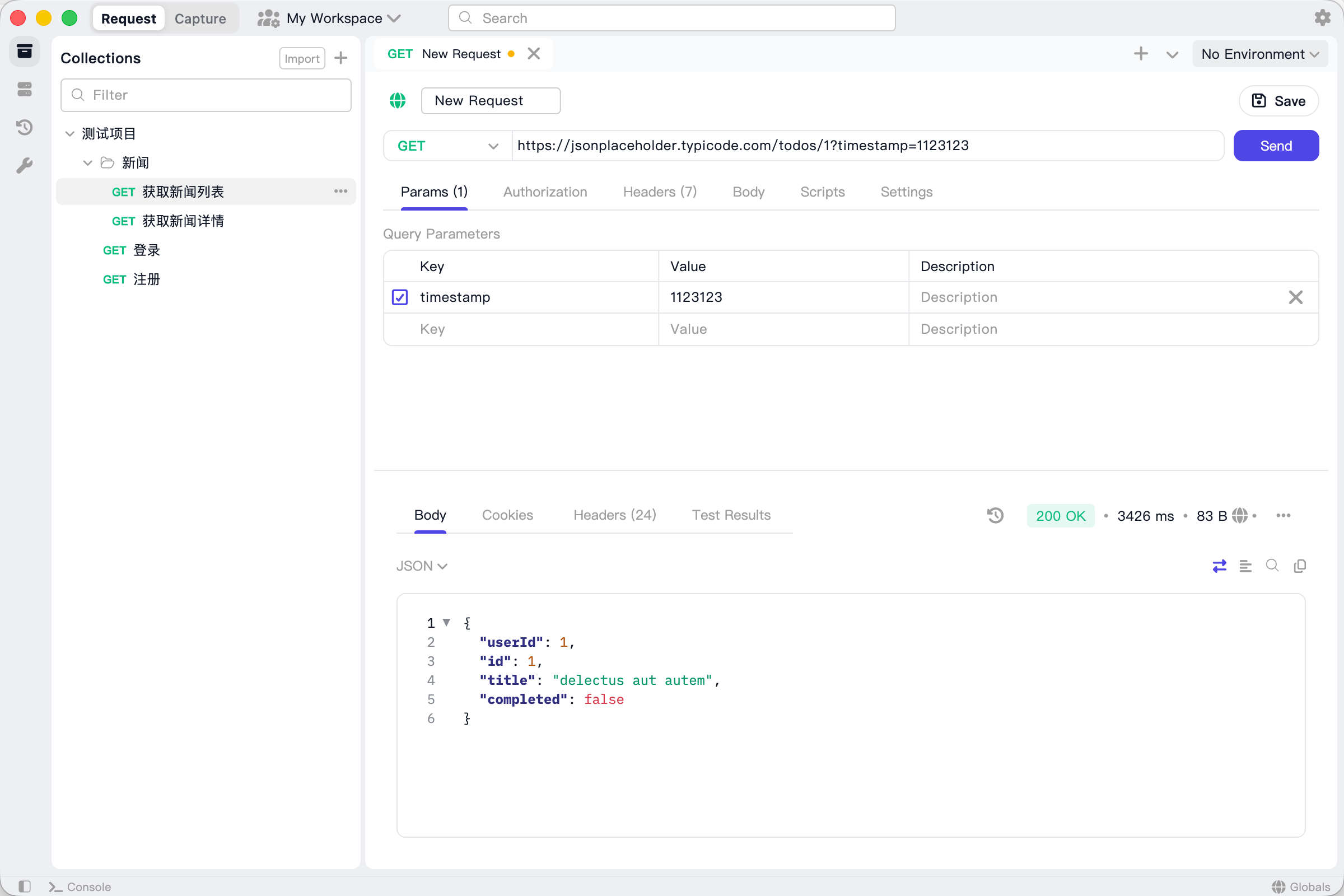1344x896 pixels.
Task: Add a new request tab
Action: click(x=1141, y=54)
